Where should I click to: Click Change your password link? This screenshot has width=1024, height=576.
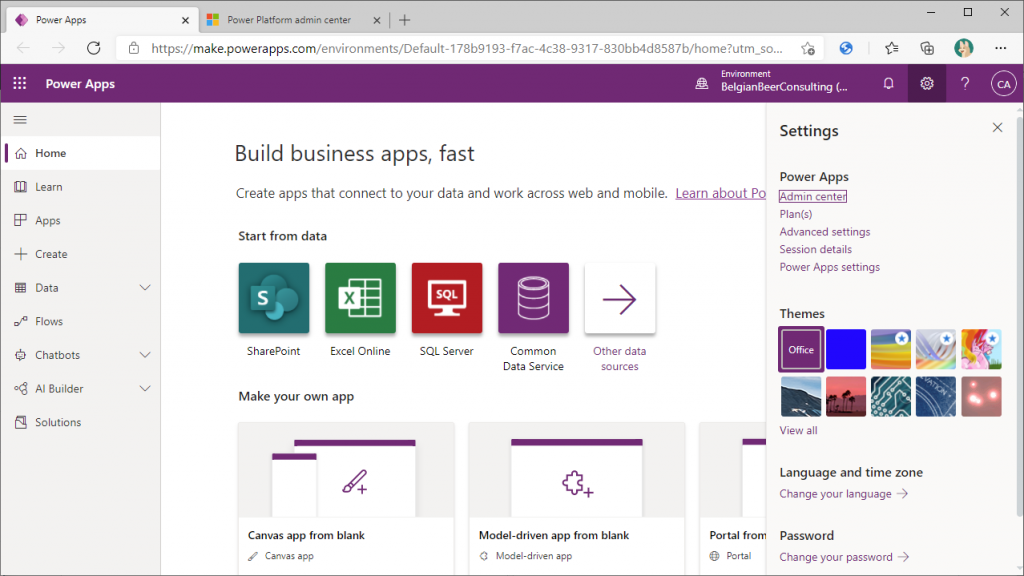point(844,557)
